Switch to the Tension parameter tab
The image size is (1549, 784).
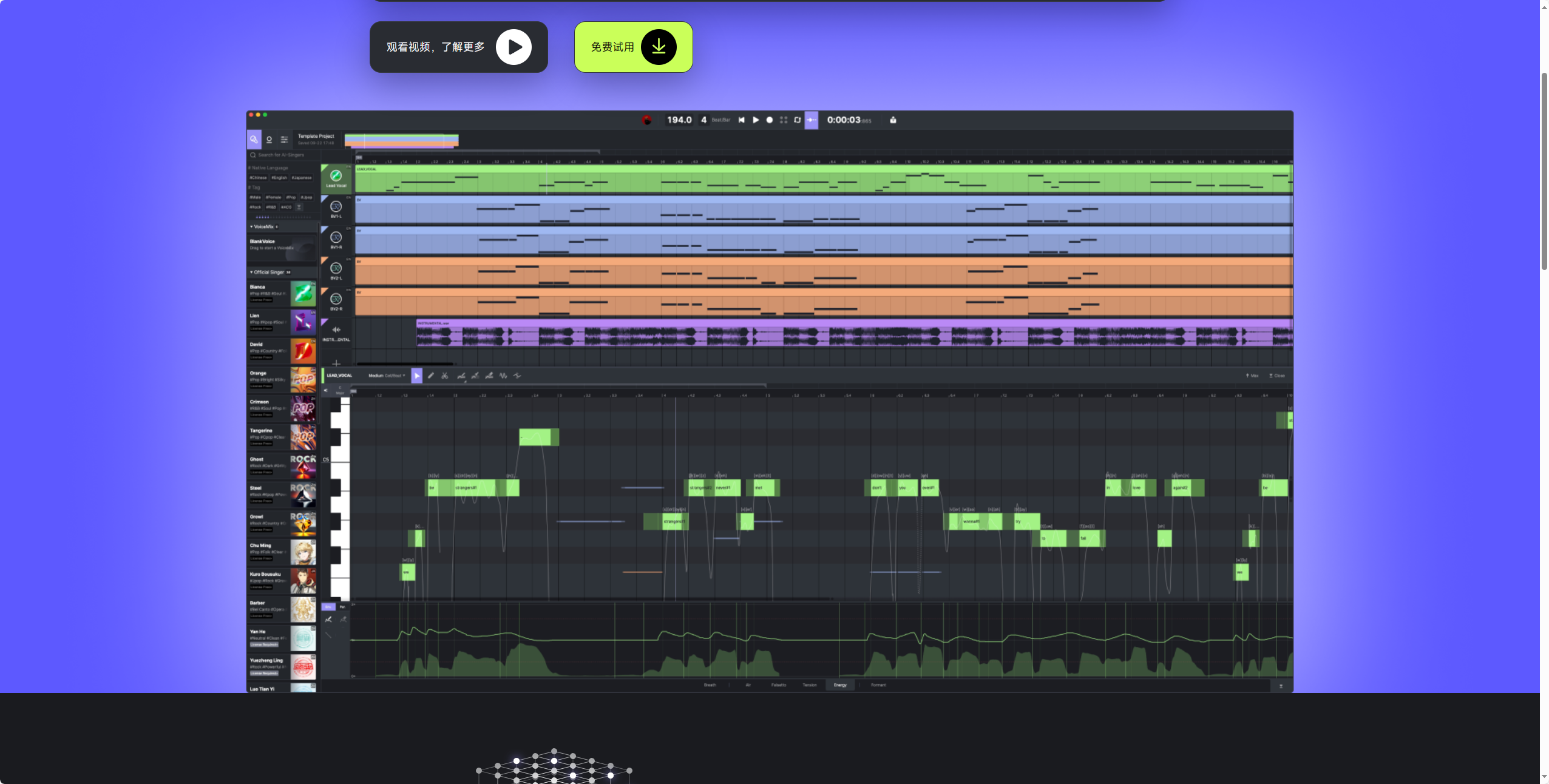point(810,685)
